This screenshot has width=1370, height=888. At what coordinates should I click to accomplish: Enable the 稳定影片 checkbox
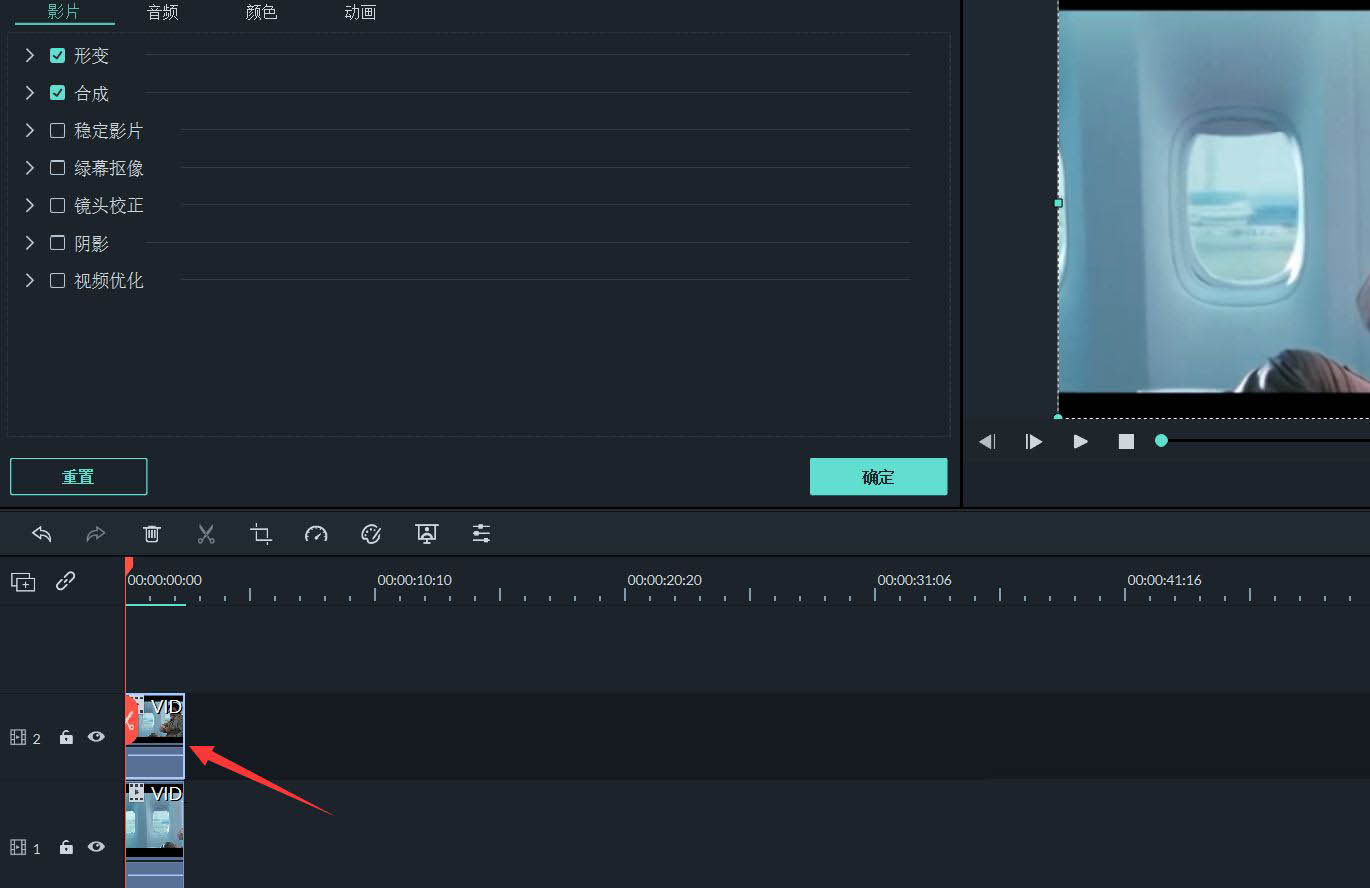[58, 131]
